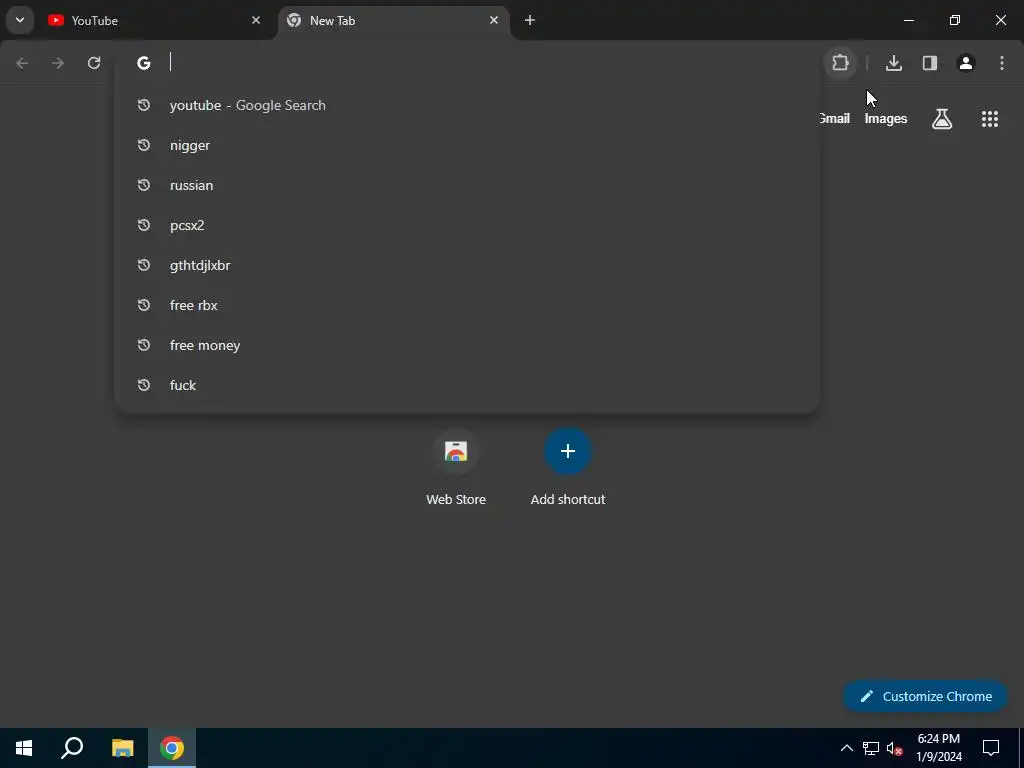Open File Explorer from the taskbar
The height and width of the screenshot is (768, 1024).
click(122, 748)
